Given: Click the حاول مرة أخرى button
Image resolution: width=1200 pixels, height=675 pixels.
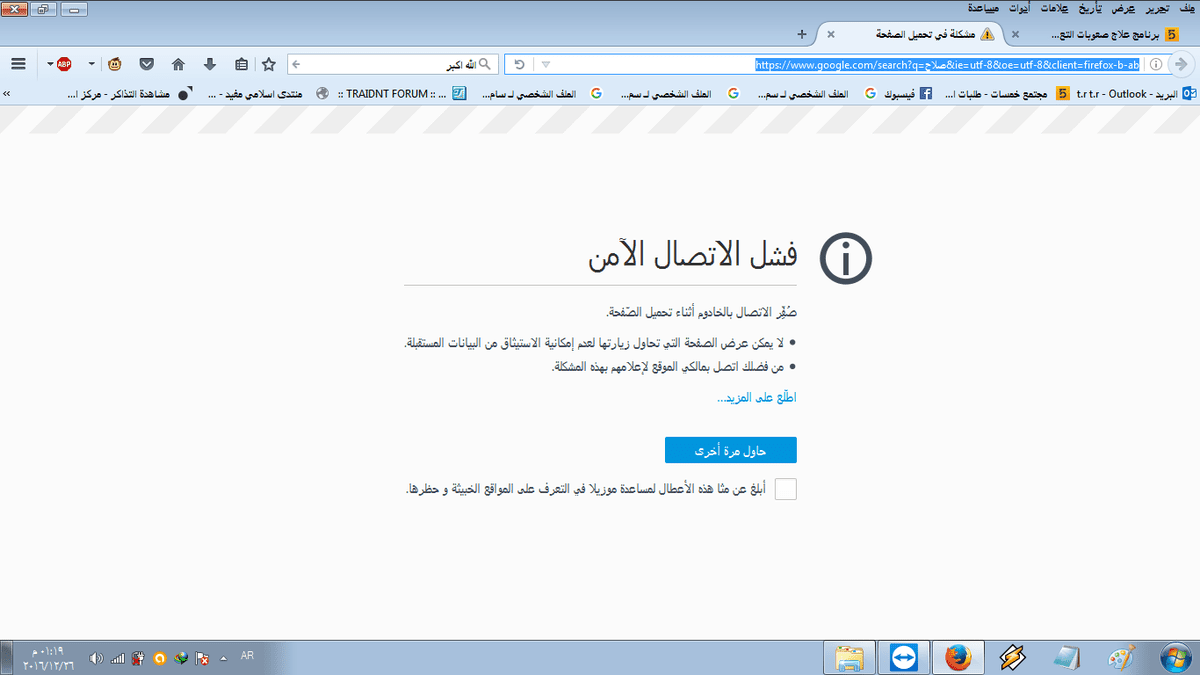Looking at the screenshot, I should click(x=731, y=451).
